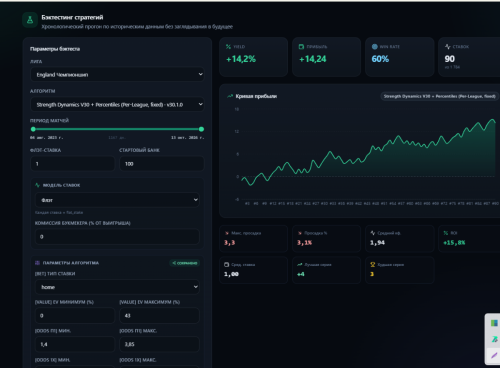The height and width of the screenshot is (368, 500).
Task: Click the trophy icon on Худшая серия
Action: (x=373, y=264)
